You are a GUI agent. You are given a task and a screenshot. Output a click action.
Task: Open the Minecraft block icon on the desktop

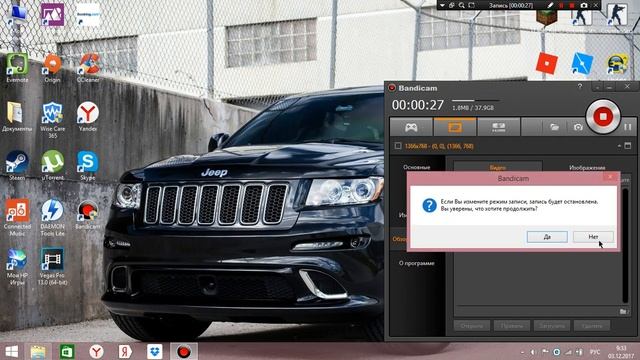click(547, 17)
